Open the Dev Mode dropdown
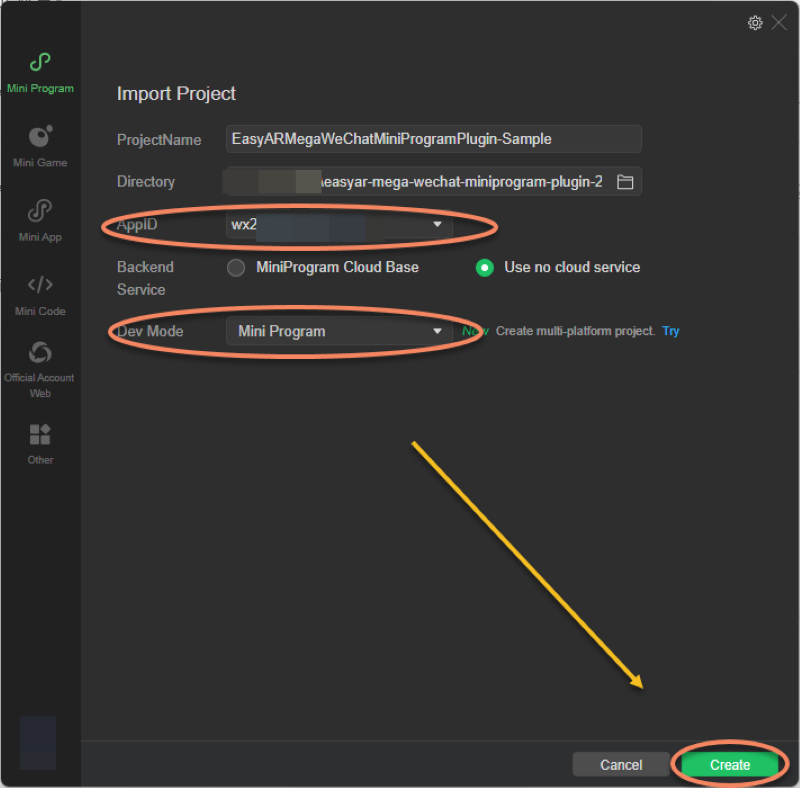800x788 pixels. tap(340, 331)
